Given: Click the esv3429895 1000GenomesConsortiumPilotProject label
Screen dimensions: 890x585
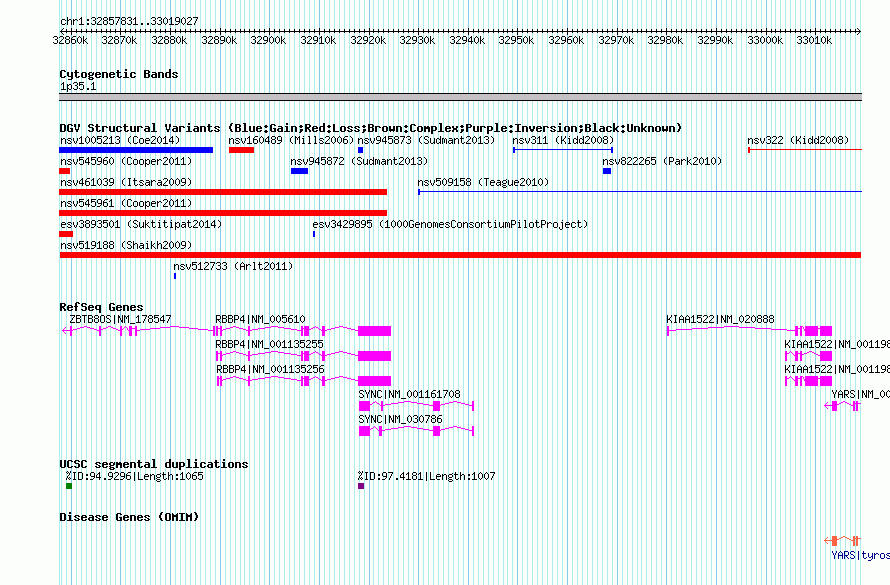Looking at the screenshot, I should (450, 224).
